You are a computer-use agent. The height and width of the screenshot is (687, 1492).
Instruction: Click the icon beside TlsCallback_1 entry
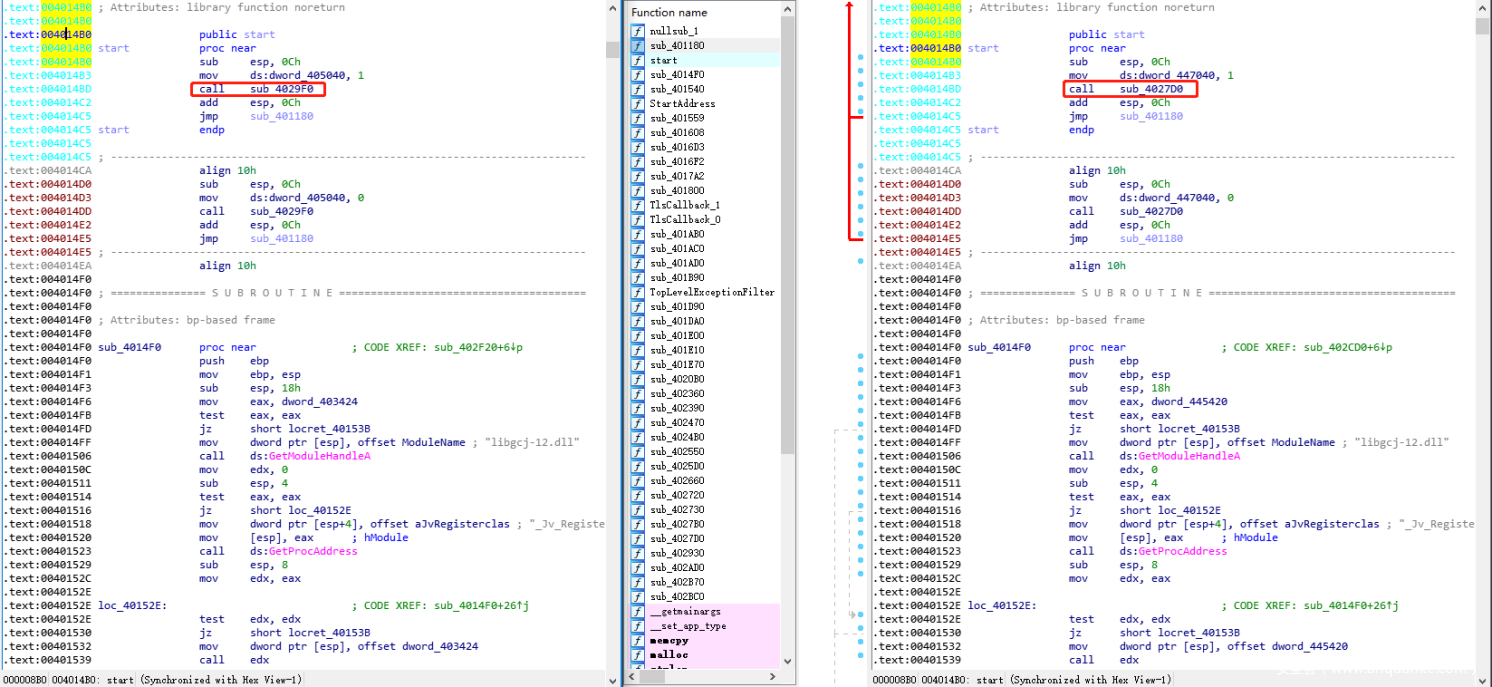pos(637,205)
